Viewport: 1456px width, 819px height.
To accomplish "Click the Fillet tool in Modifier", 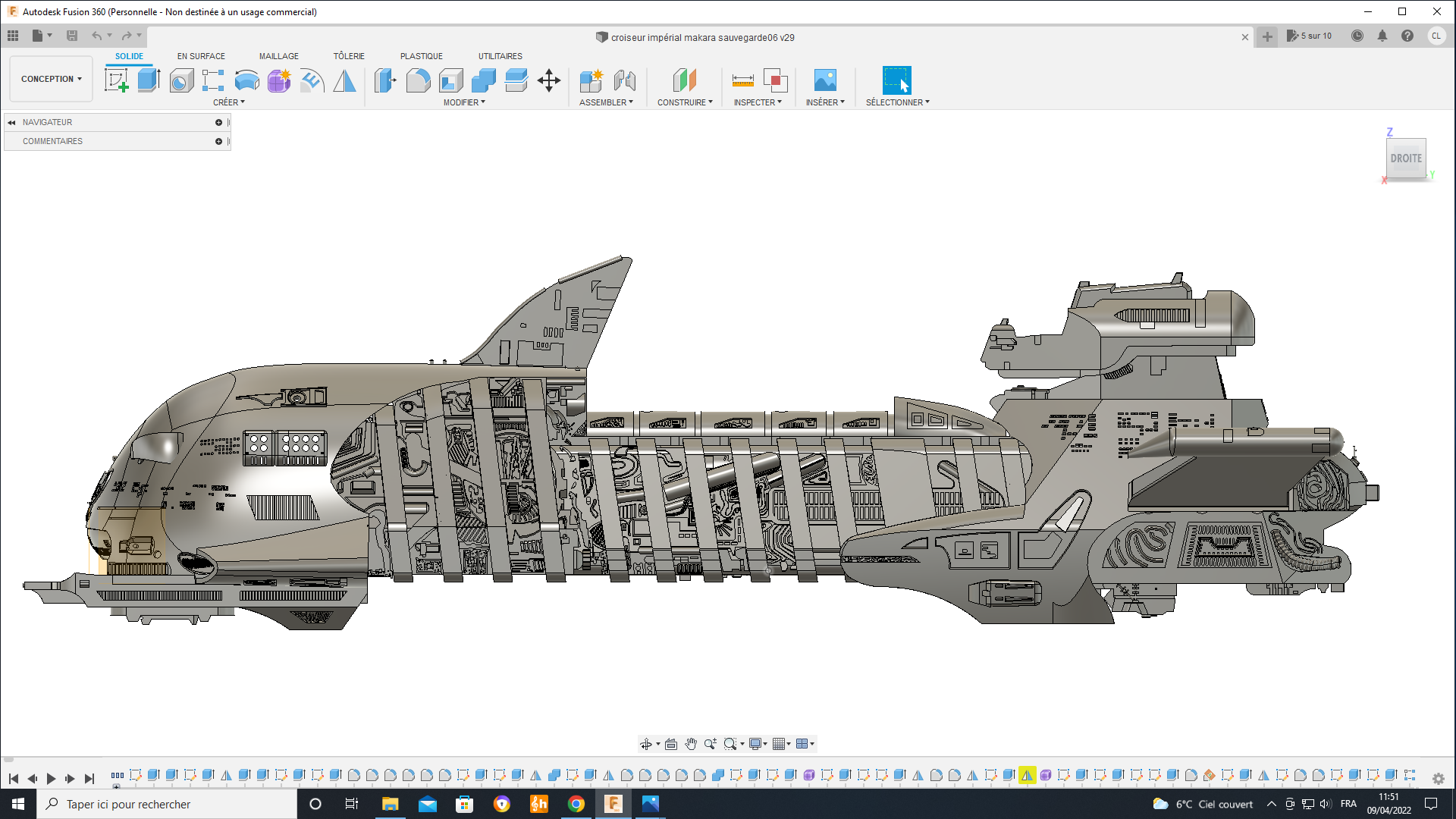I will (418, 80).
